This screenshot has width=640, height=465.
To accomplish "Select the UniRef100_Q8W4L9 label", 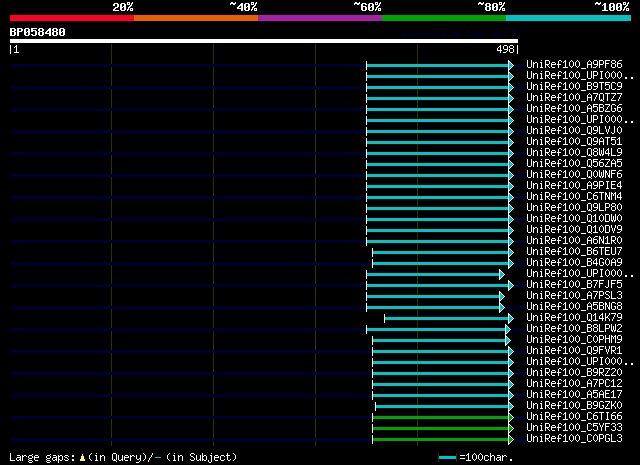I will pyautogui.click(x=574, y=153).
